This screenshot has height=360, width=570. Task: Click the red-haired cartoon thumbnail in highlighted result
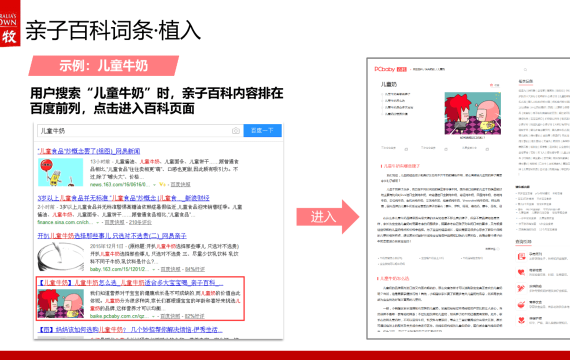[x=61, y=304]
